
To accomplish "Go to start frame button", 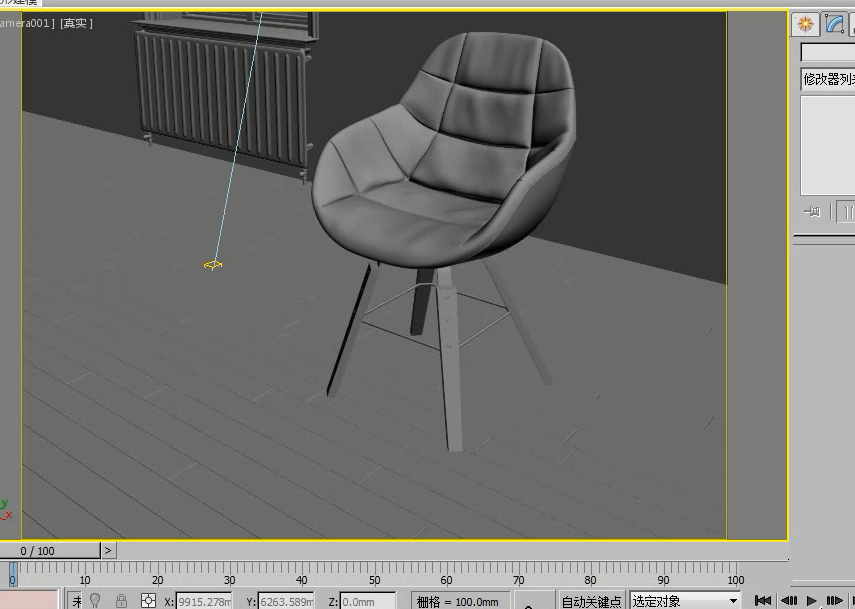I will tap(763, 601).
